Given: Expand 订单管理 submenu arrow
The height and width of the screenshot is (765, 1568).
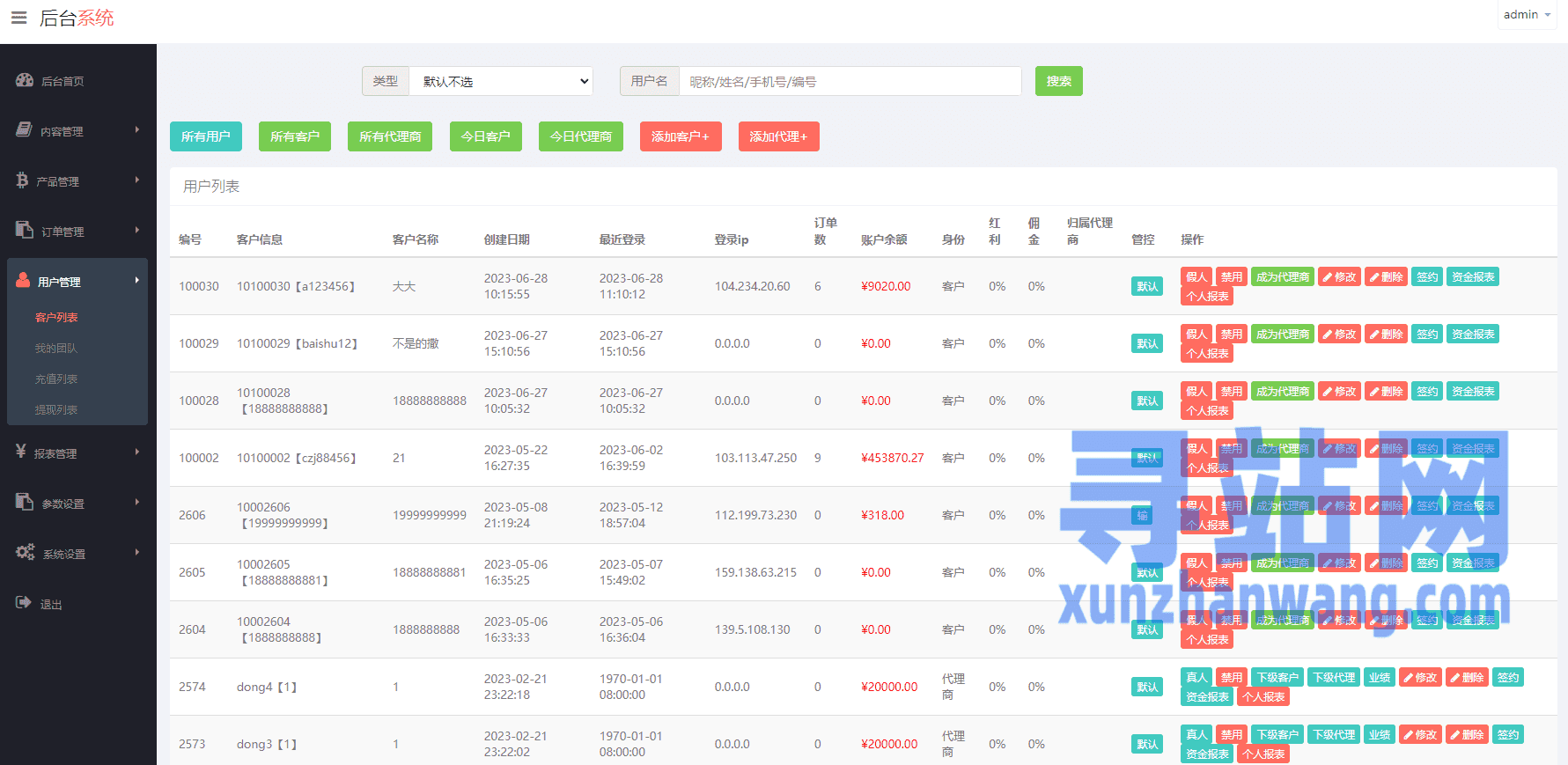Looking at the screenshot, I should click(x=137, y=231).
